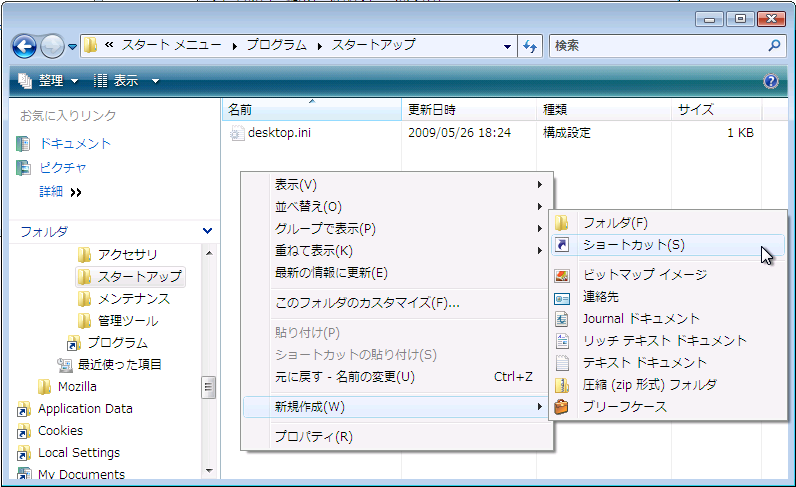Image resolution: width=796 pixels, height=487 pixels.
Task: Select アクセサリ folder in the tree
Action: pyautogui.click(x=127, y=254)
